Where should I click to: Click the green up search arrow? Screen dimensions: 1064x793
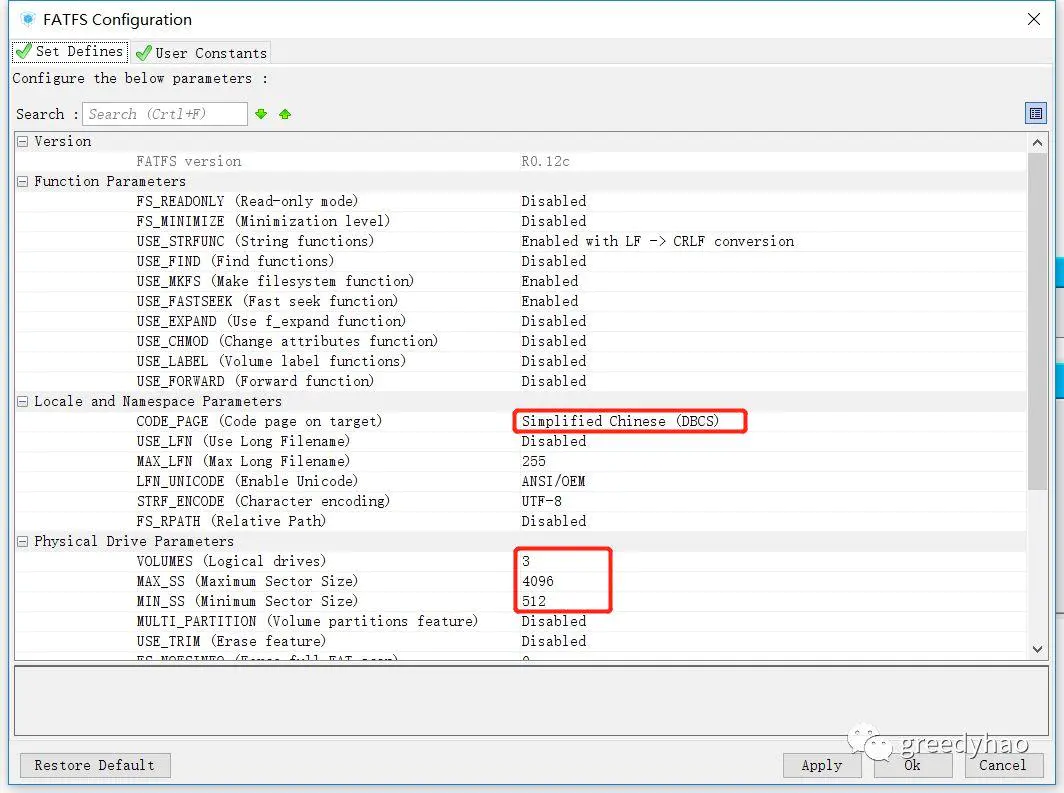coord(283,114)
